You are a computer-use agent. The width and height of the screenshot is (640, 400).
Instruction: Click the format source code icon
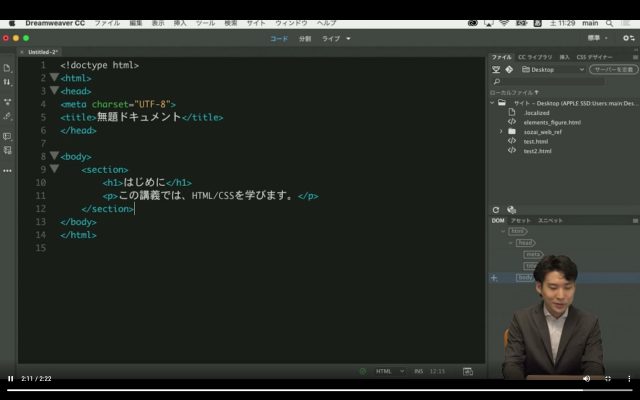pos(7,150)
